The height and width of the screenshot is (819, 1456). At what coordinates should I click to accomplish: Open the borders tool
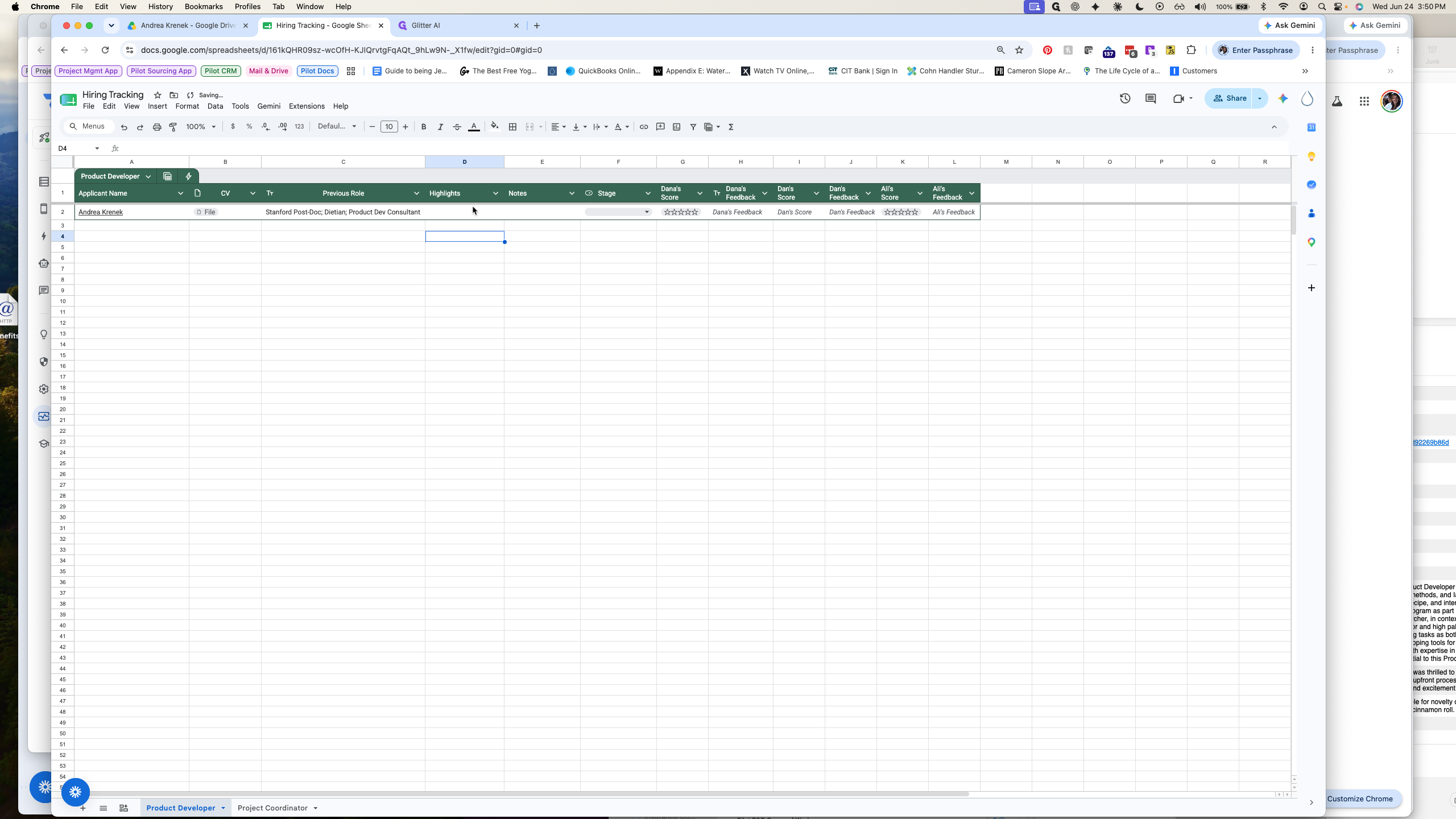pyautogui.click(x=512, y=127)
